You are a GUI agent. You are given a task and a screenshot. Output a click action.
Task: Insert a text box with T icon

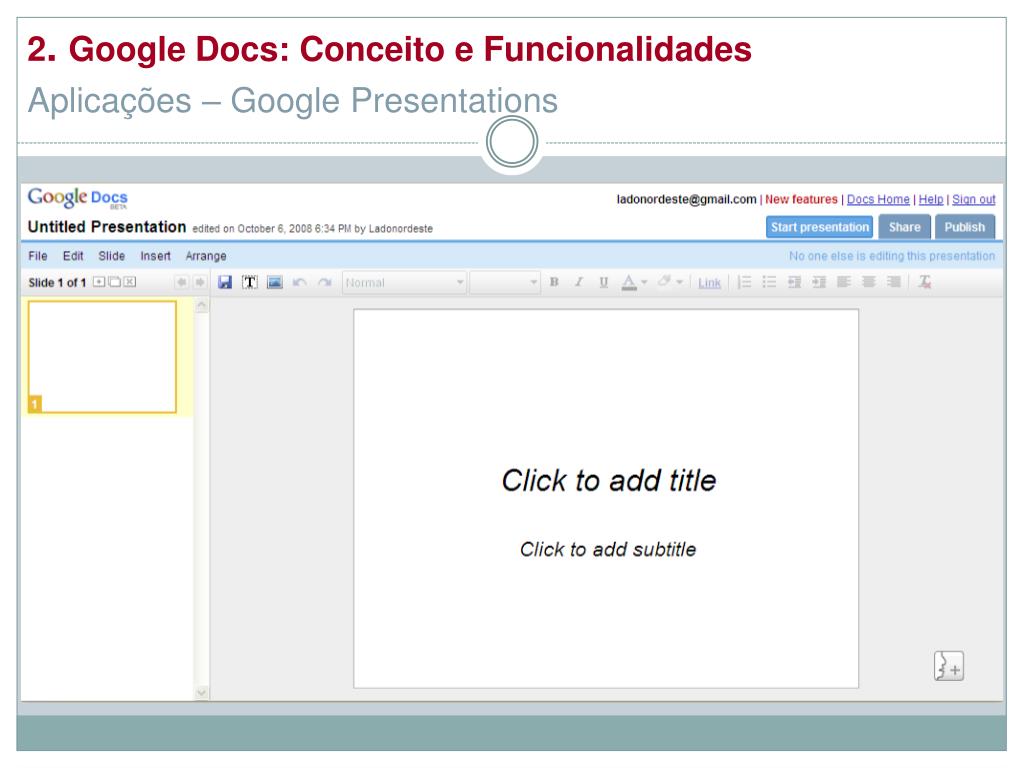249,282
